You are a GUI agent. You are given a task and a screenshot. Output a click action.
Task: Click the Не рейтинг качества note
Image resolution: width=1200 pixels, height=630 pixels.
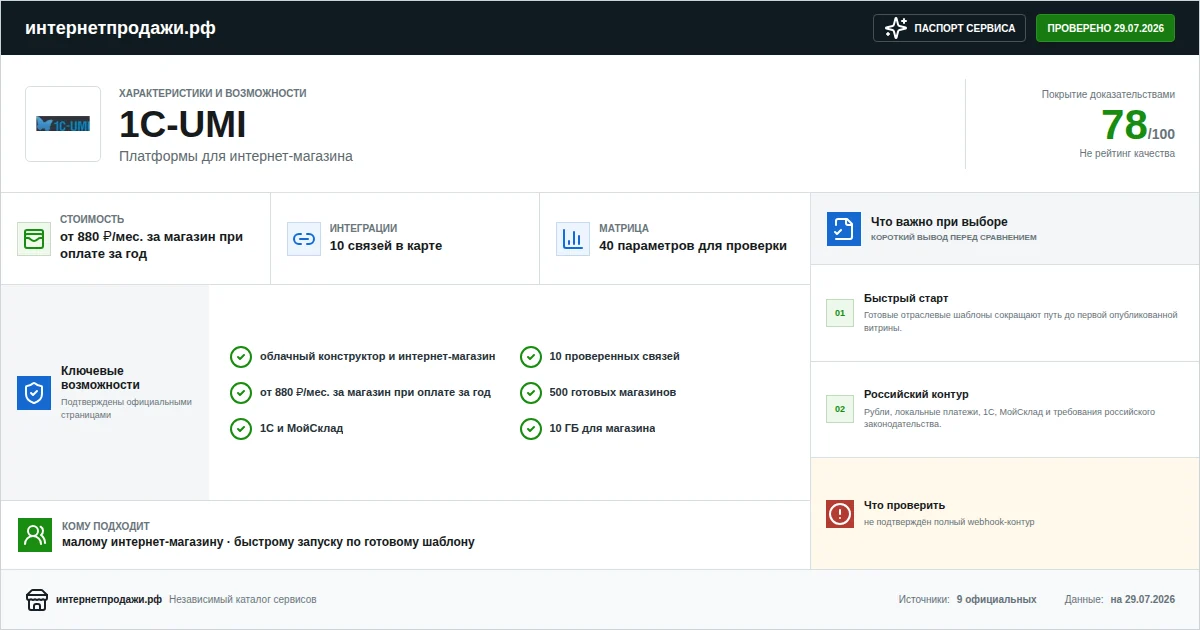click(x=1127, y=154)
